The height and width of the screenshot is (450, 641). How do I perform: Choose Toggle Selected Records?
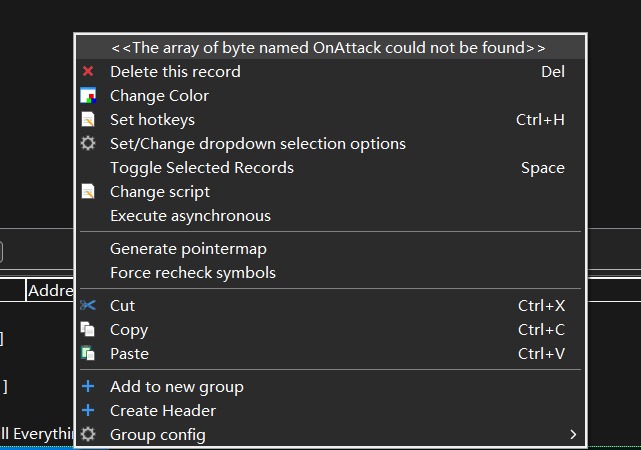202,168
